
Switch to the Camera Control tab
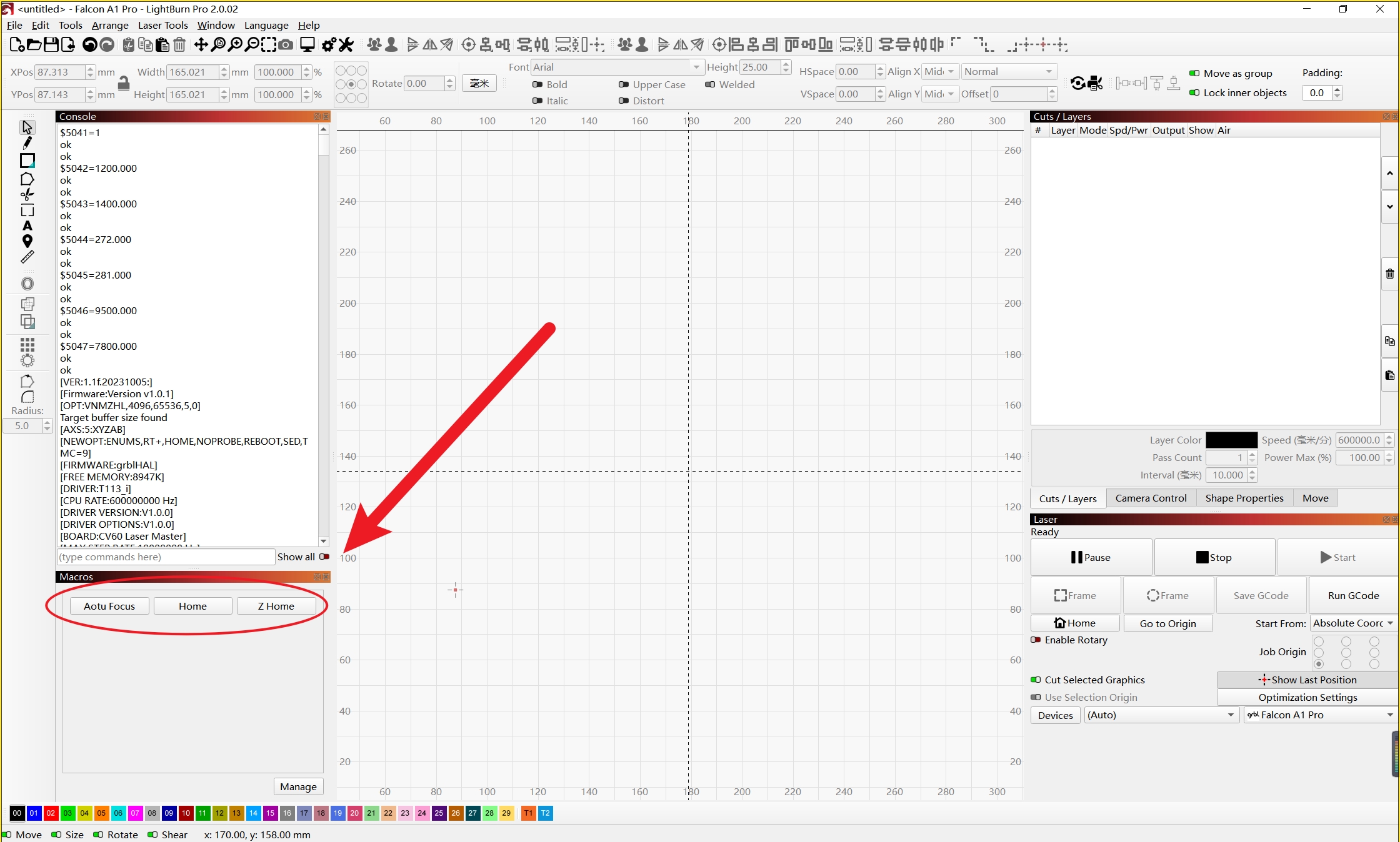pyautogui.click(x=1151, y=498)
